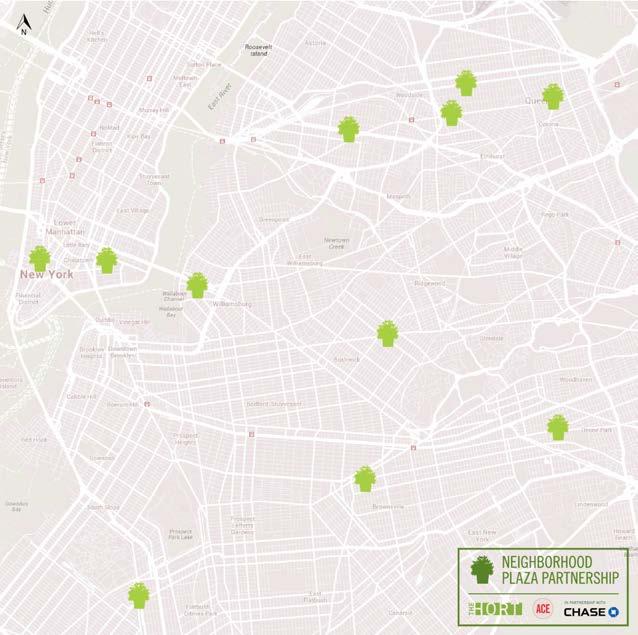Screen dimensions: 638x635
Task: Click the Woodhaven map label
Action: pyautogui.click(x=576, y=380)
